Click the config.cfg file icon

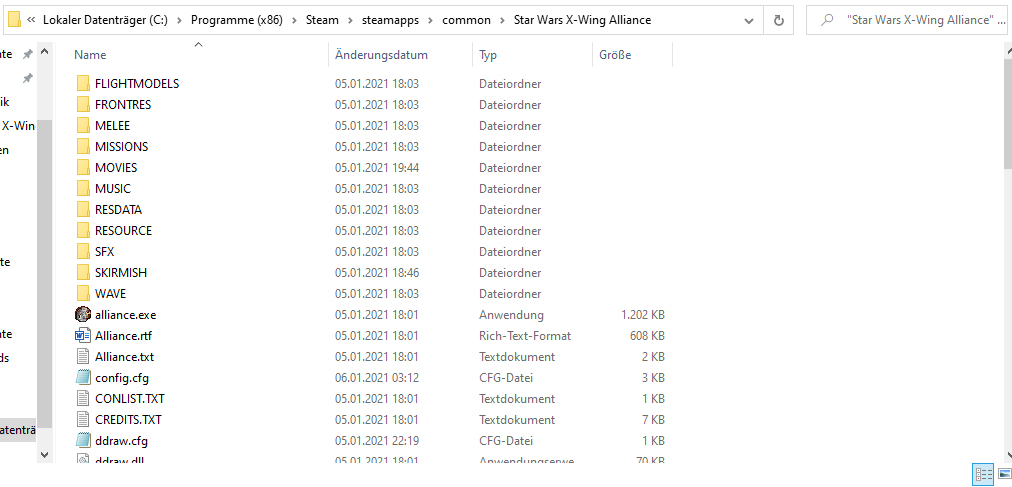[x=83, y=377]
